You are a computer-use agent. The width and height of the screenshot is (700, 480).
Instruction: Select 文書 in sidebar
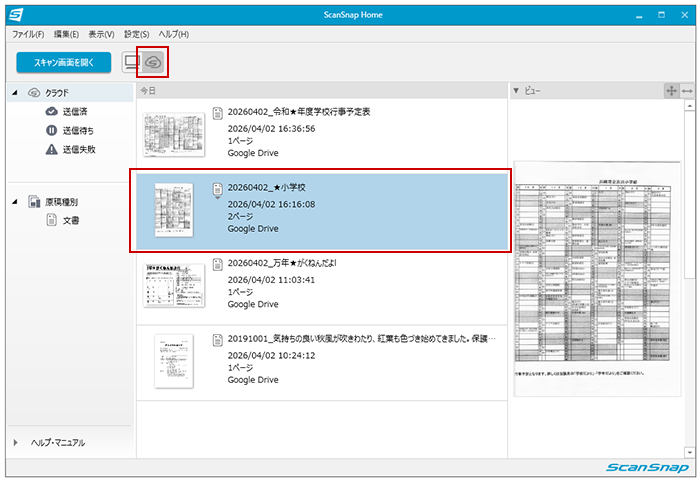71,221
